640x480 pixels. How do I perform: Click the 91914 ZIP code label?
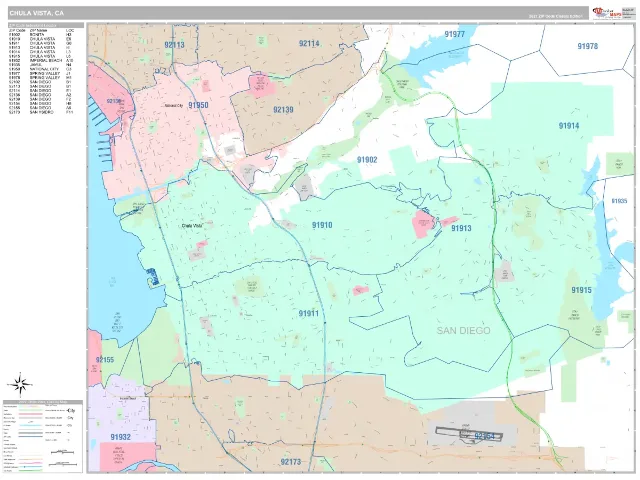tap(569, 126)
